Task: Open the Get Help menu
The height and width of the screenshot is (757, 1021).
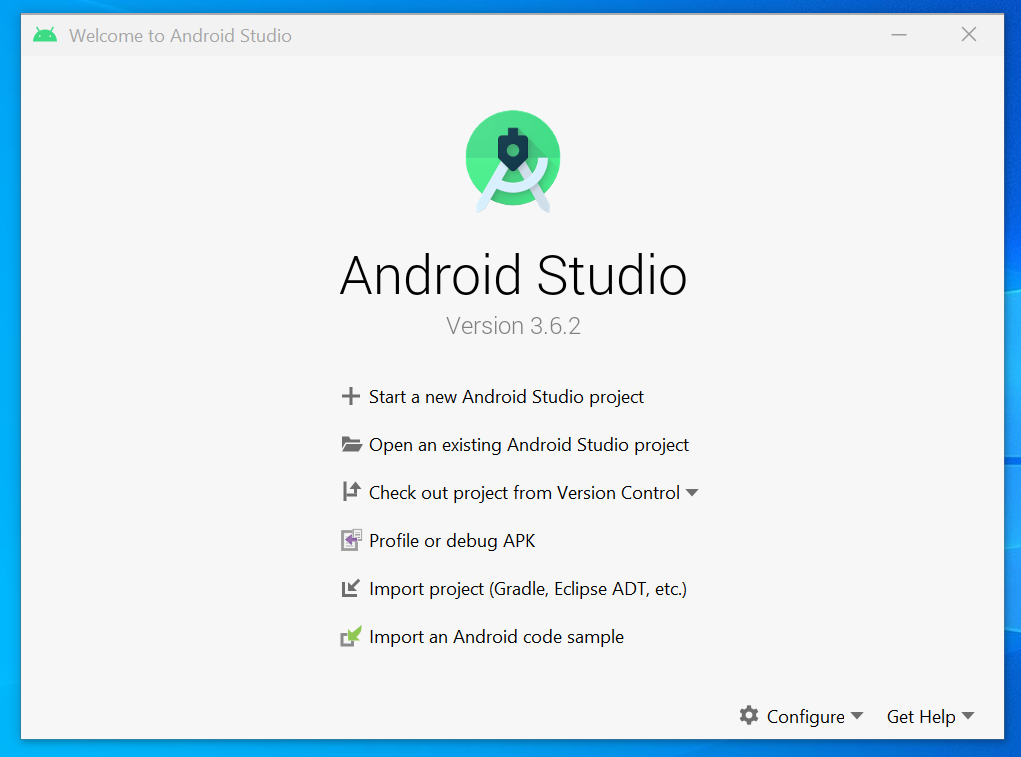Action: 921,717
